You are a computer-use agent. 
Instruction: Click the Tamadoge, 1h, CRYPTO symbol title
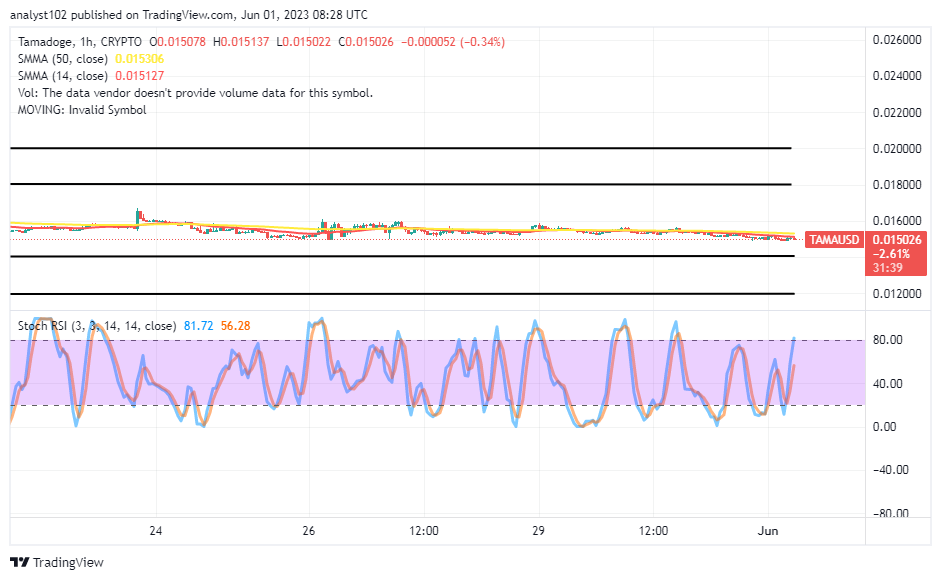coord(80,42)
